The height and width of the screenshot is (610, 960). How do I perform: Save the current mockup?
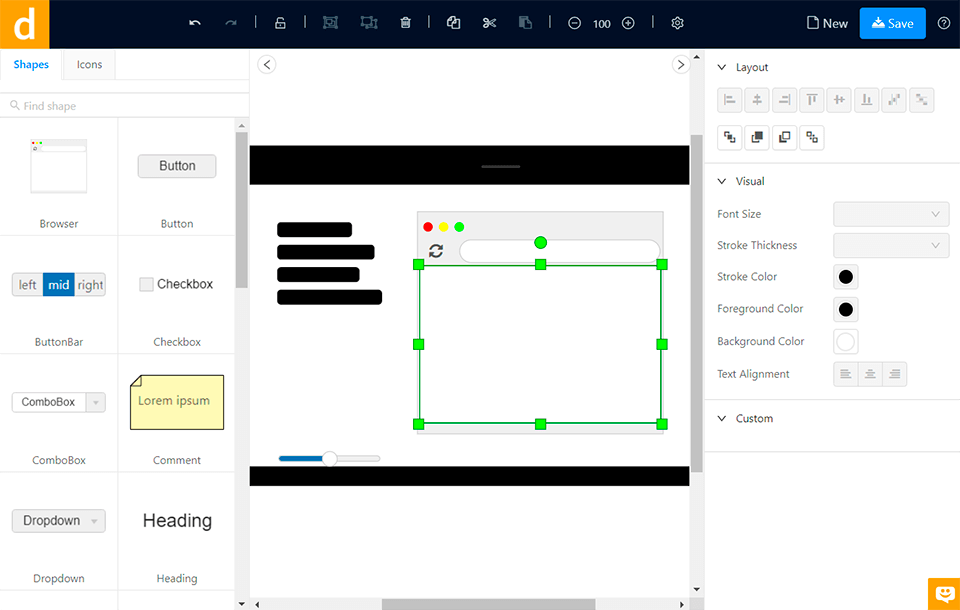[891, 22]
